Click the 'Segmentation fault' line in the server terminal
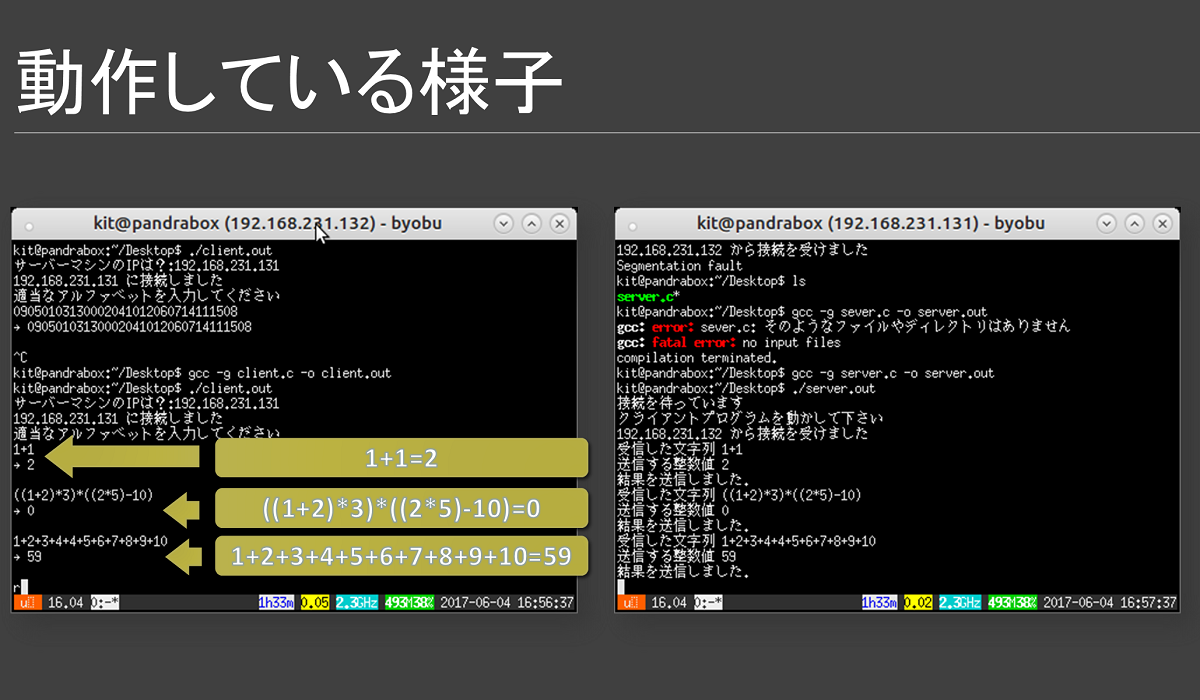 coord(680,266)
